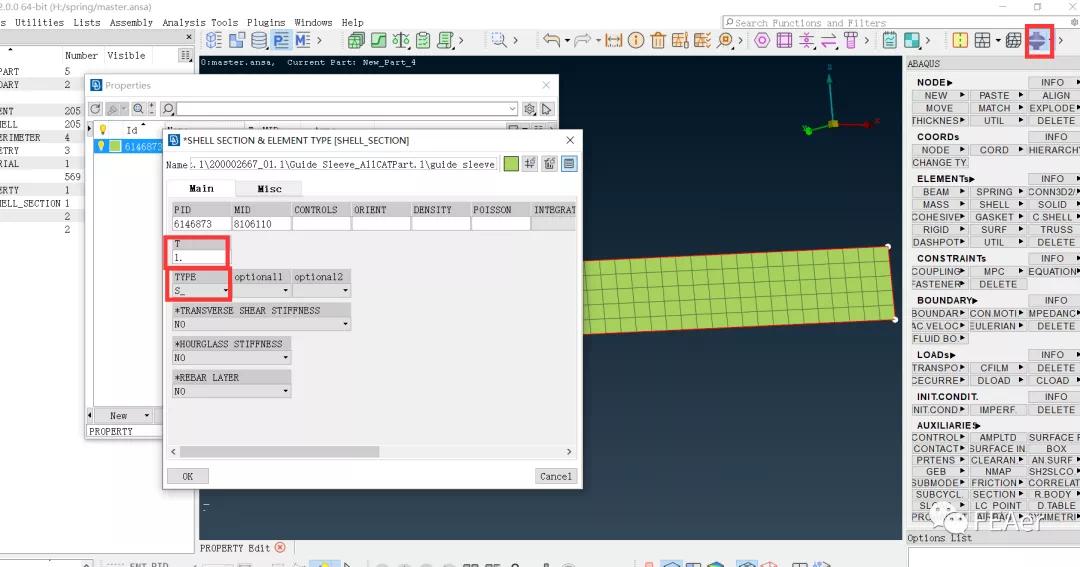
Task: Expand the Undo history dropdown arrow
Action: pos(568,41)
